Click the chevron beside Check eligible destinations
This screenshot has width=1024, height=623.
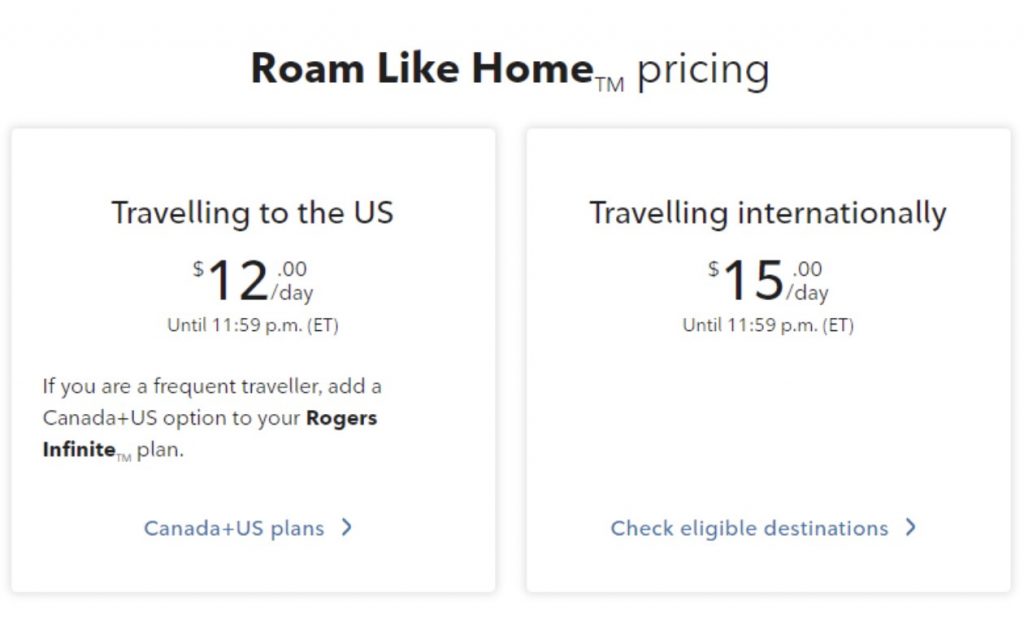[910, 528]
